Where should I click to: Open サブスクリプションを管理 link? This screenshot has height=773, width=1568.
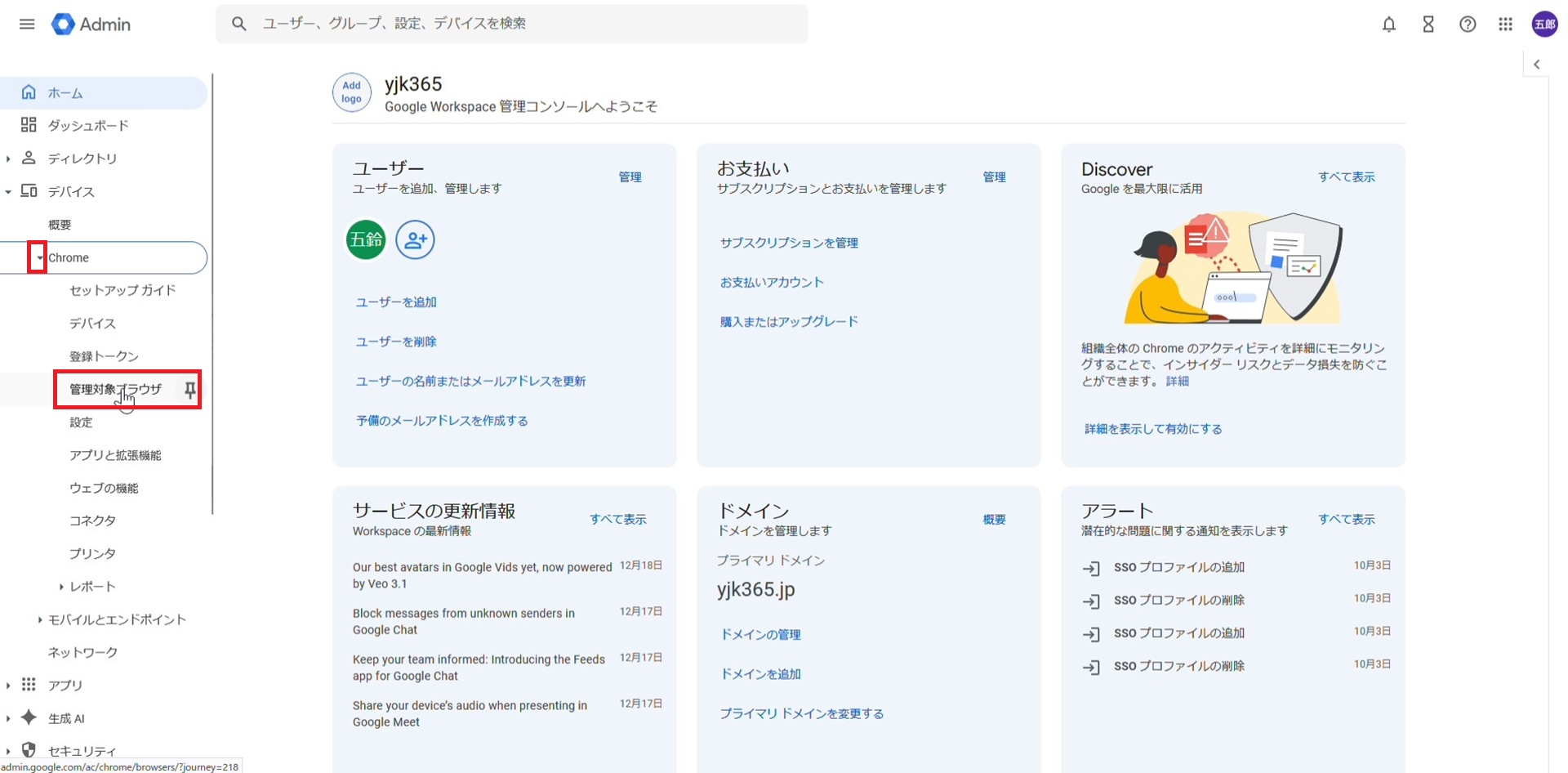coord(788,243)
